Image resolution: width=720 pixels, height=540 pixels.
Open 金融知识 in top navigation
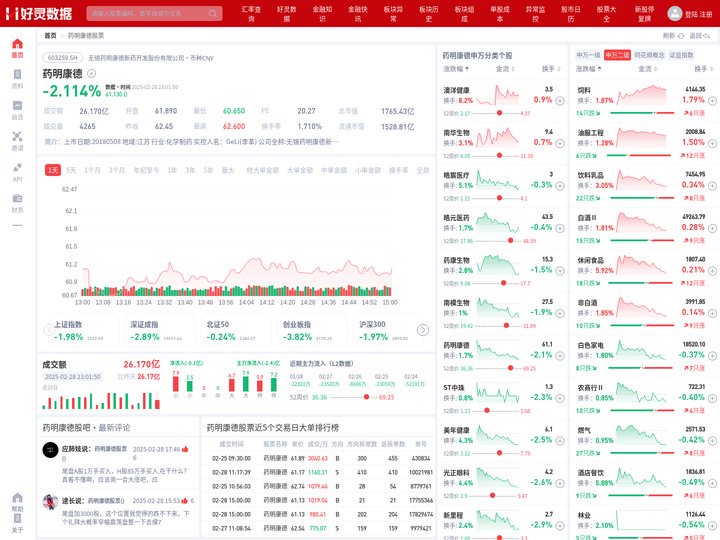click(322, 13)
